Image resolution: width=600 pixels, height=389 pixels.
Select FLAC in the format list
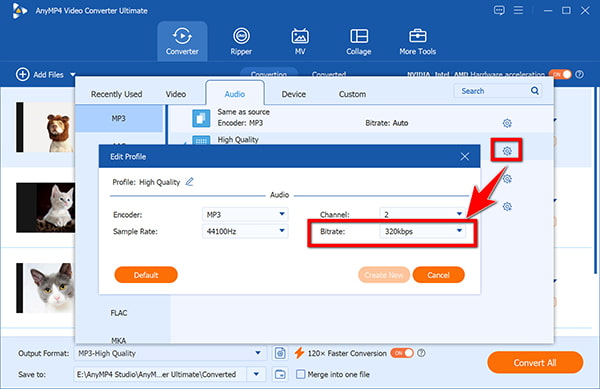coord(119,313)
